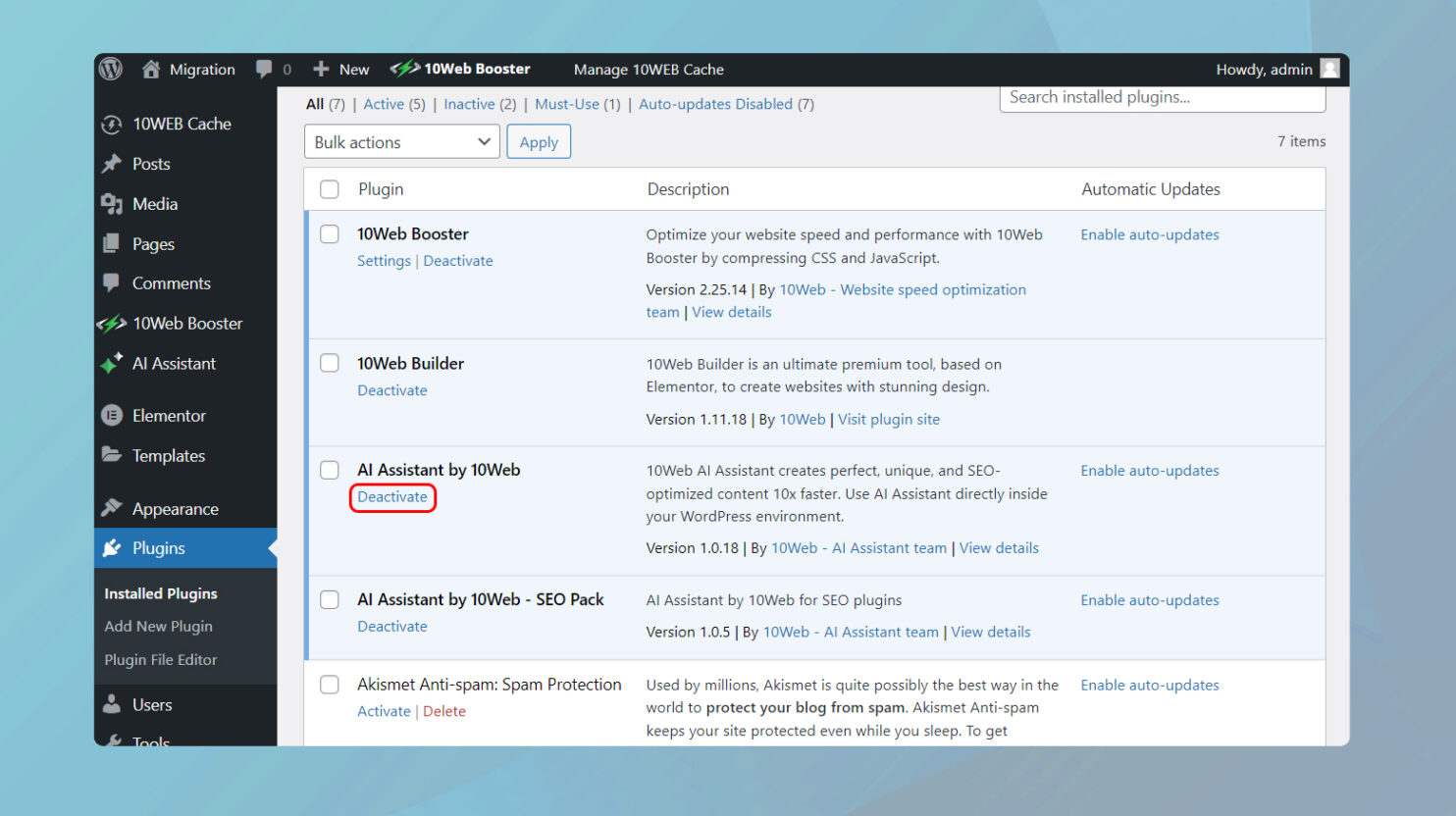
Task: Open the Media library sidebar icon
Action: [112, 204]
